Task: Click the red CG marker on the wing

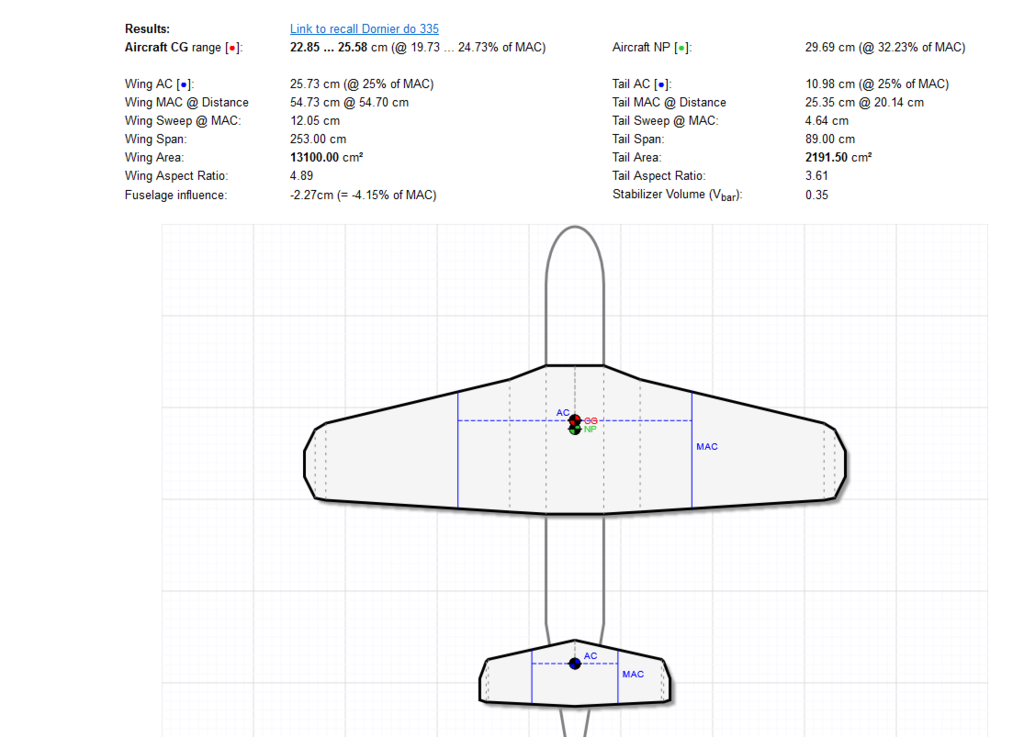Action: pos(575,420)
